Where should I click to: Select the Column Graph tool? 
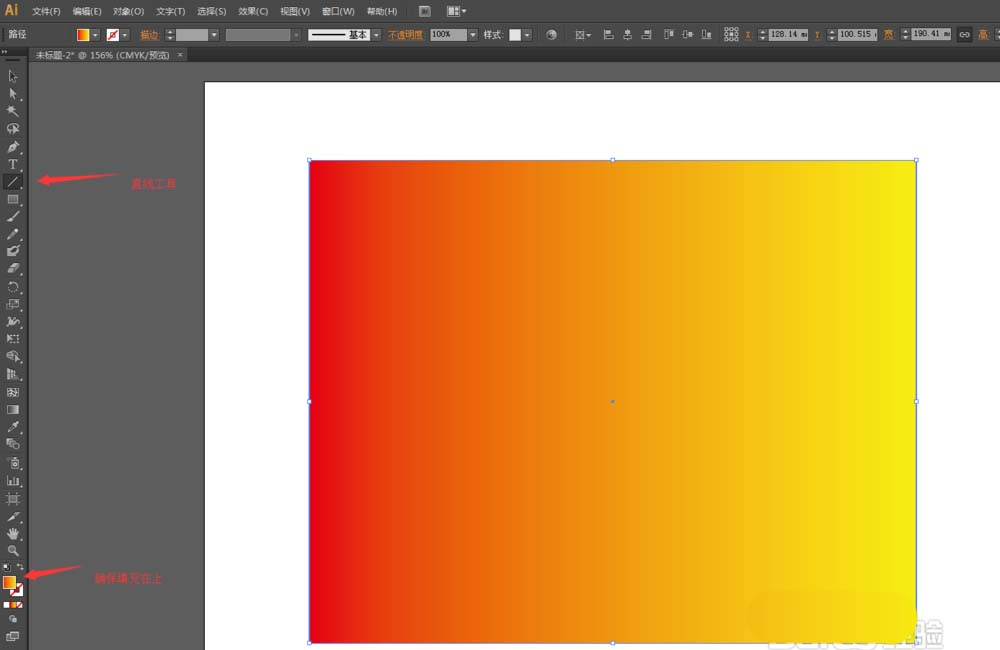[13, 481]
